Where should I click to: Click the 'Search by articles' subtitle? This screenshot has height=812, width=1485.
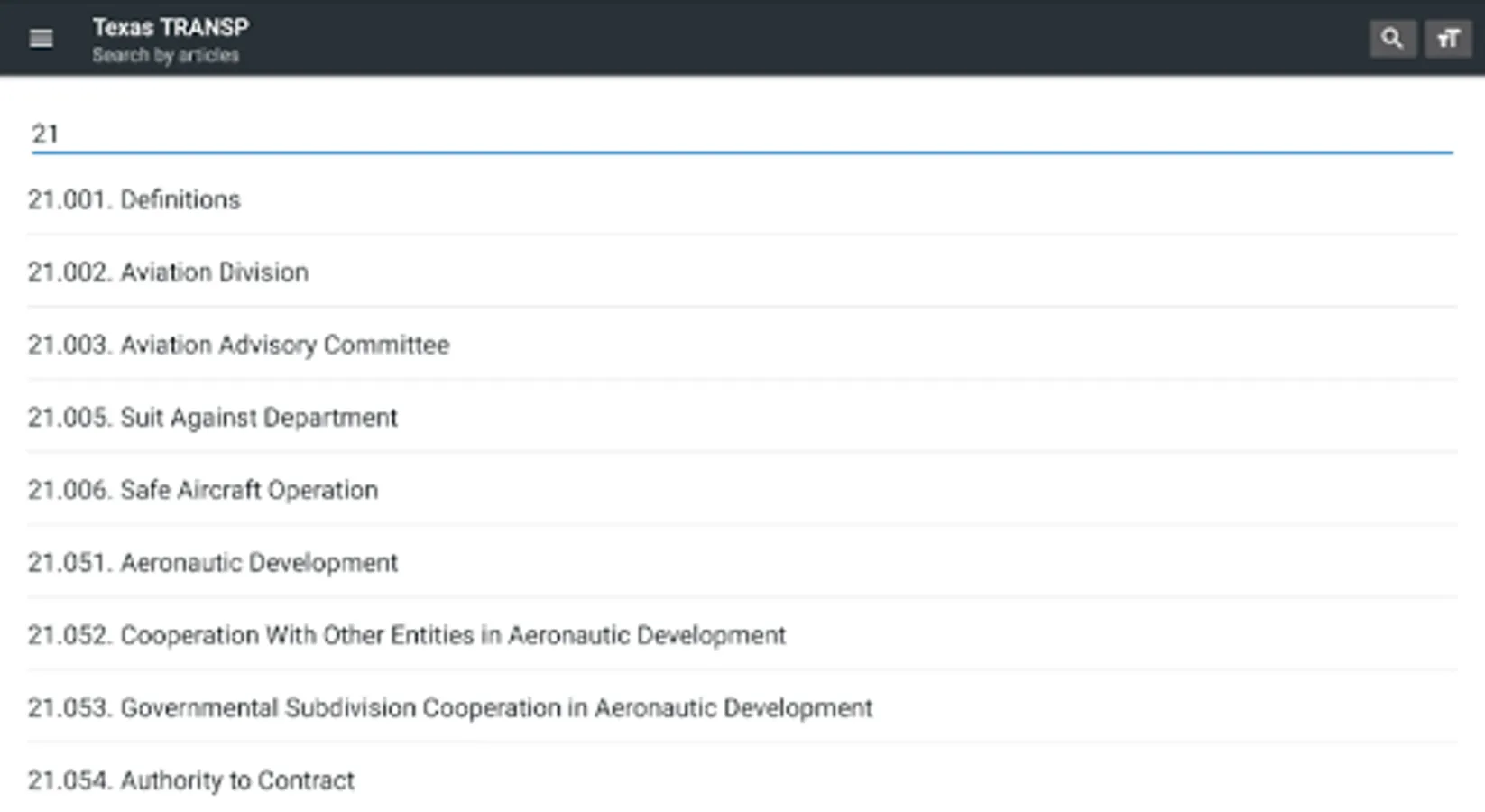[x=165, y=55]
